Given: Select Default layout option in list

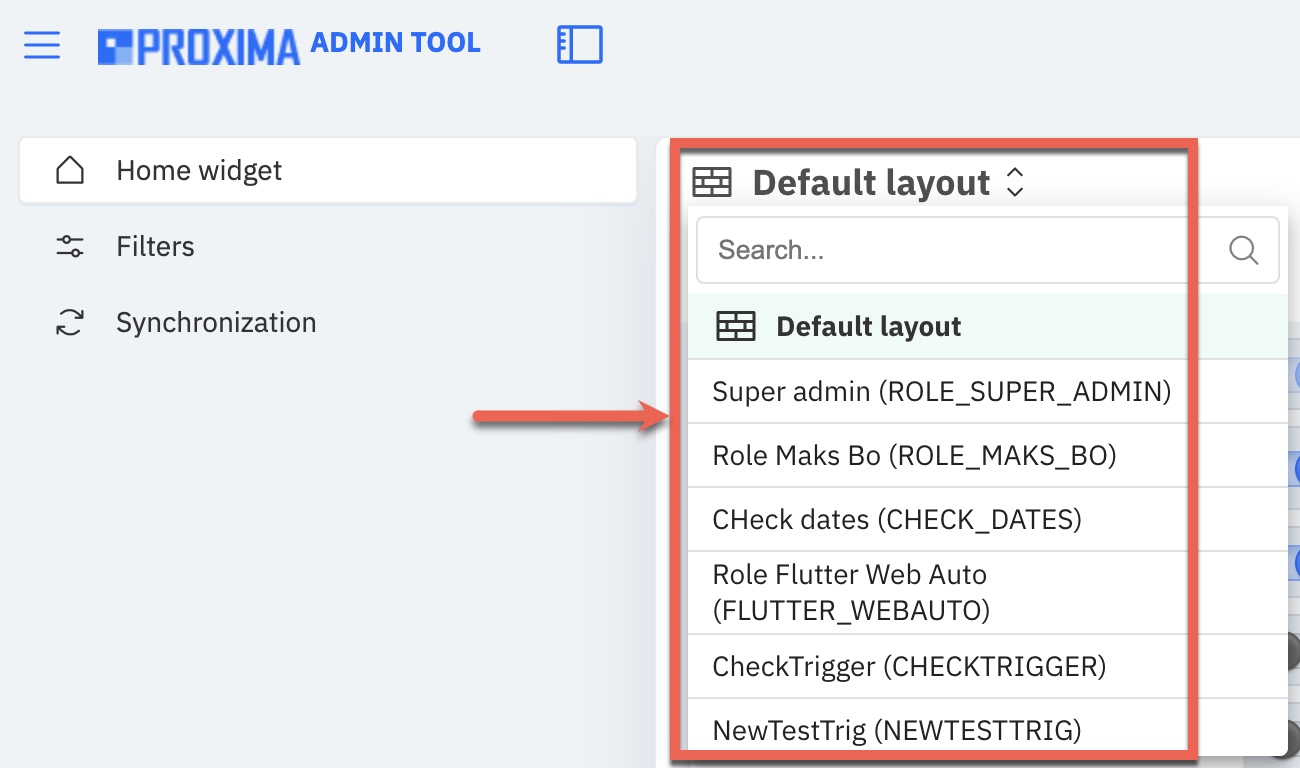Looking at the screenshot, I should click(987, 327).
